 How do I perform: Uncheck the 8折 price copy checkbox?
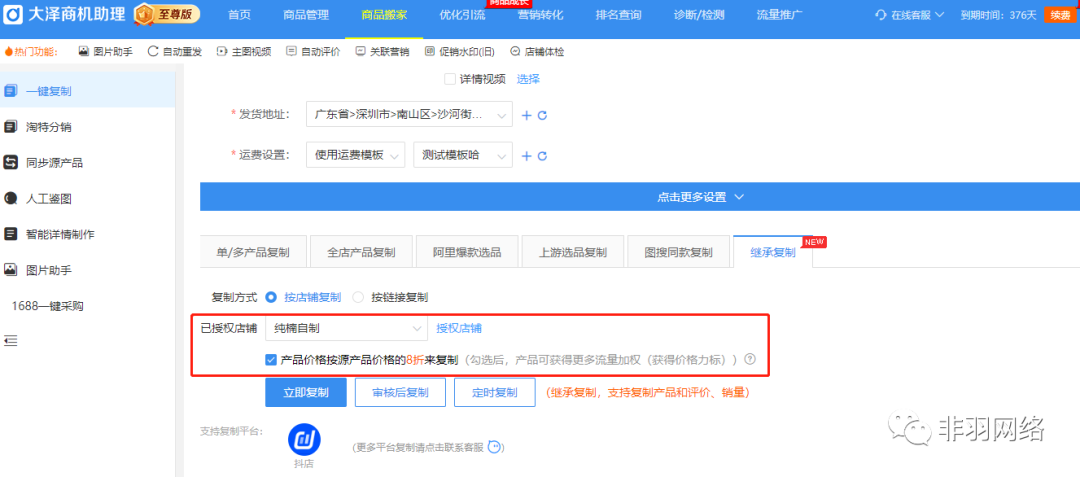pos(271,359)
